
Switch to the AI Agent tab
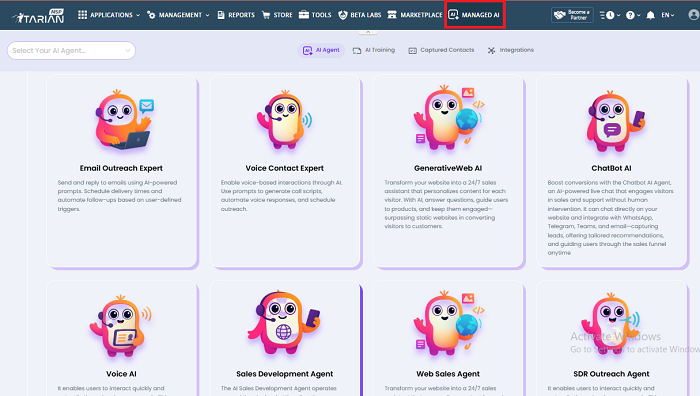[x=321, y=50]
